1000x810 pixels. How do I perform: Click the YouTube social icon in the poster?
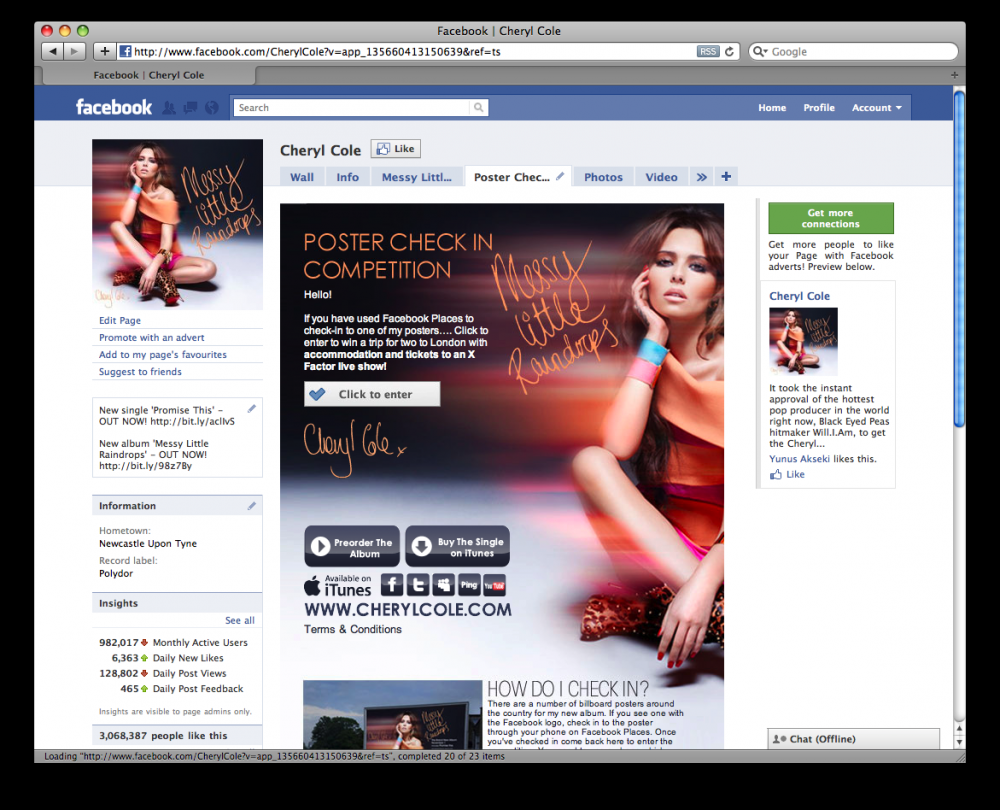[x=494, y=584]
